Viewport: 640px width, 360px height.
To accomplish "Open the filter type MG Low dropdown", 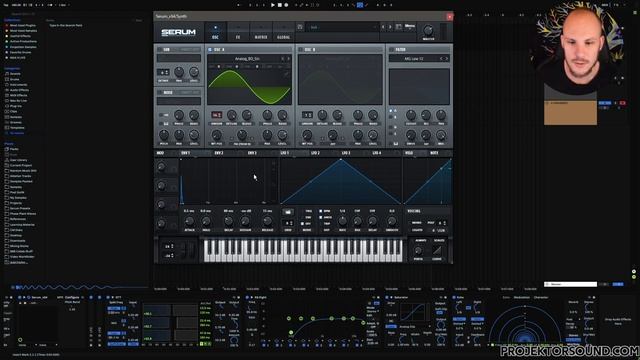I will point(414,59).
